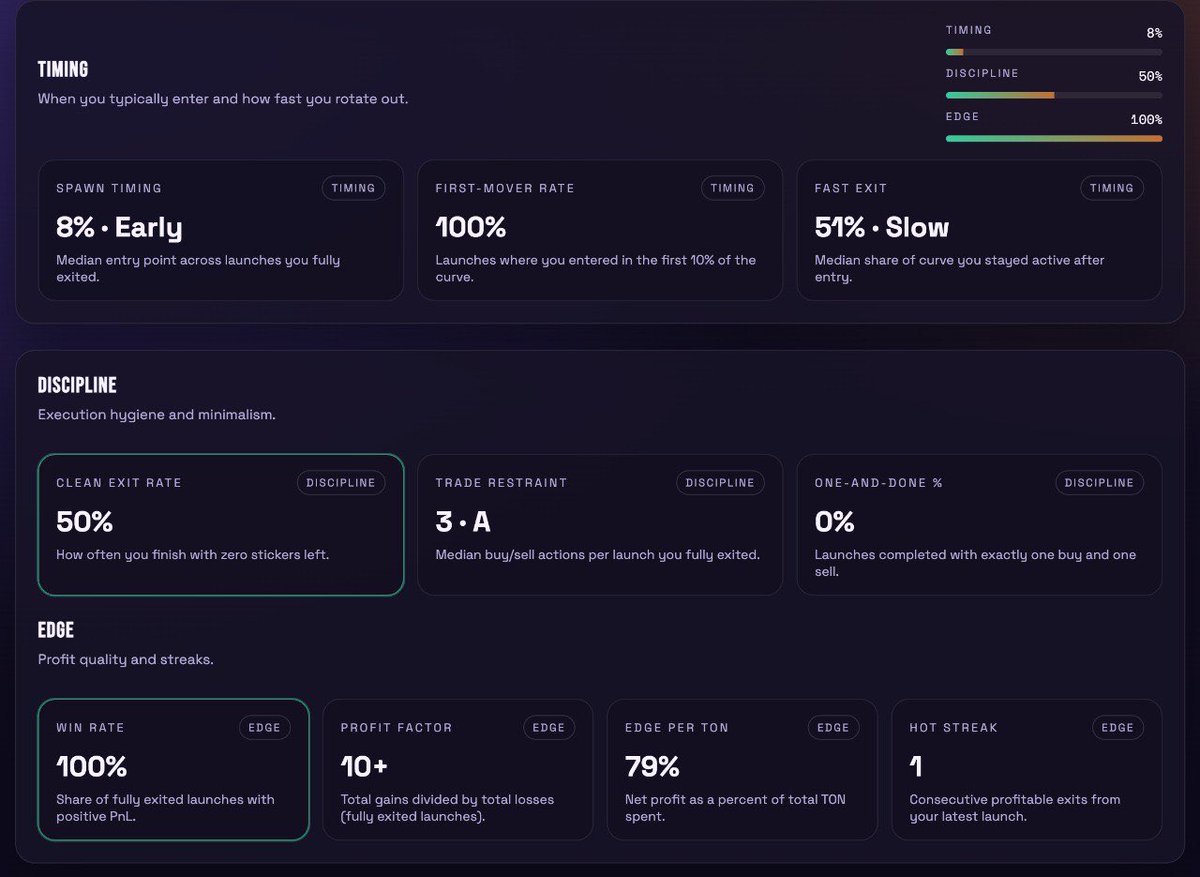Viewport: 1200px width, 877px height.
Task: Click the DISCIPLINE tag on Trade Restraint
Action: pyautogui.click(x=720, y=483)
